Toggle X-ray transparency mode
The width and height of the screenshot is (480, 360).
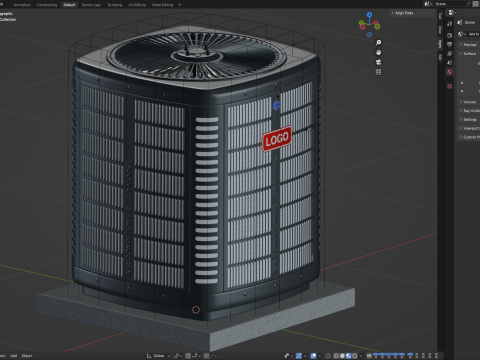click(328, 356)
